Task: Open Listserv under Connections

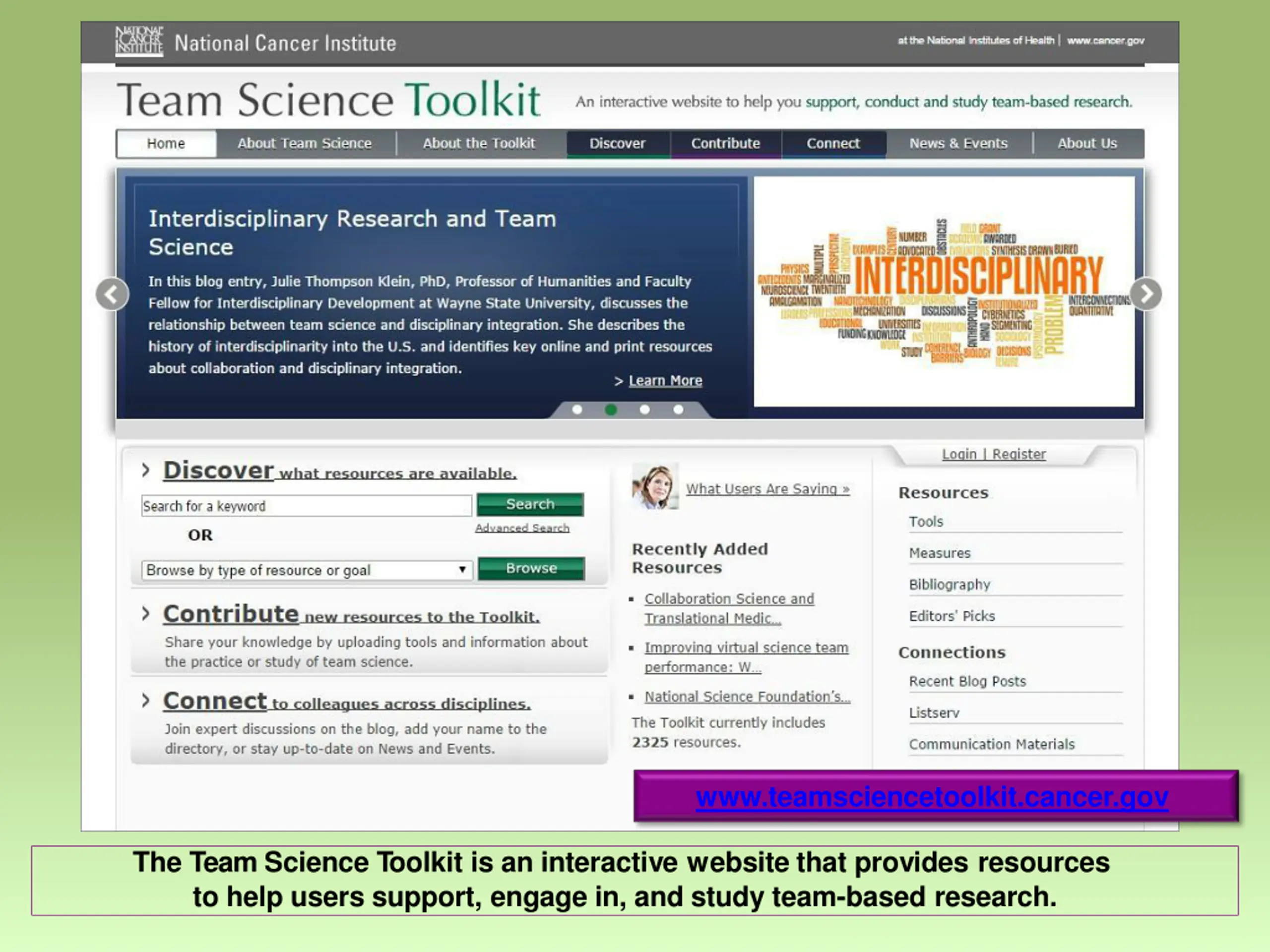Action: point(934,714)
